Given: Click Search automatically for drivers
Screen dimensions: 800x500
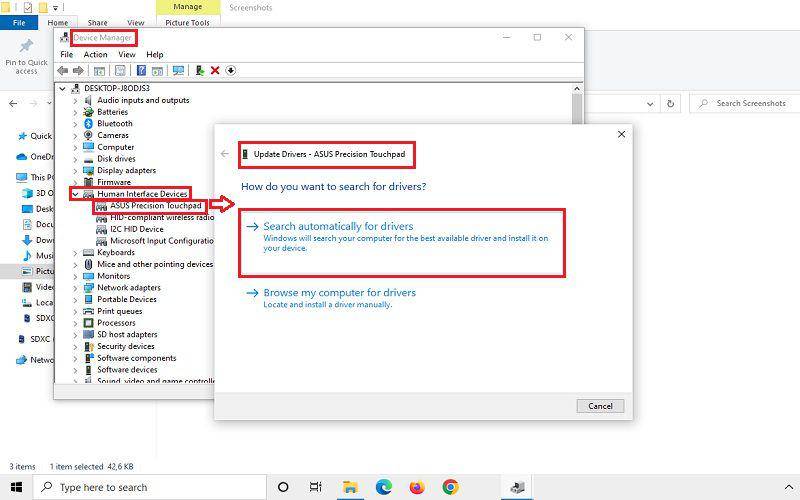Looking at the screenshot, I should point(402,243).
